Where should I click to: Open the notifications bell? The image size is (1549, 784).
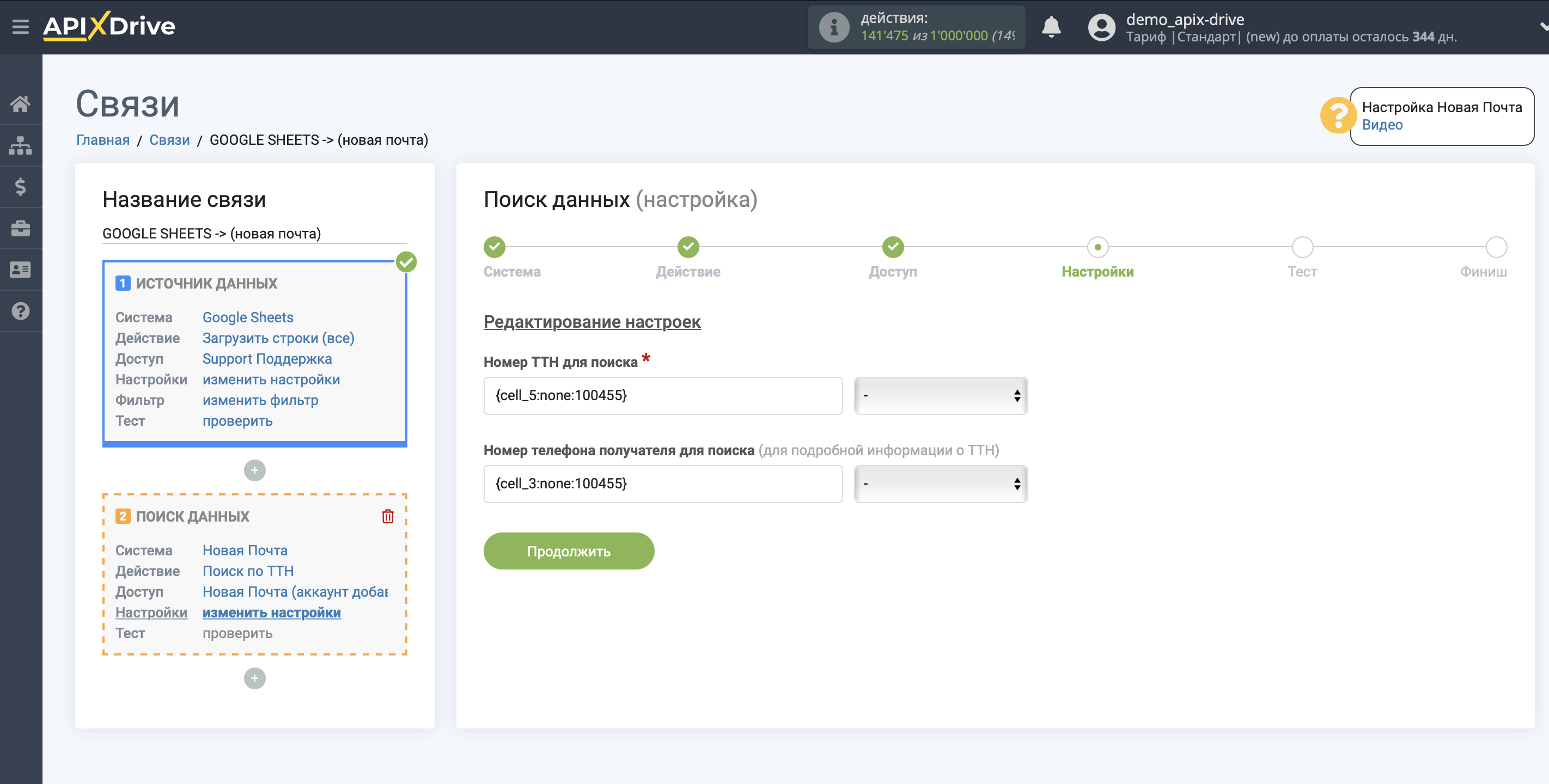1051,27
